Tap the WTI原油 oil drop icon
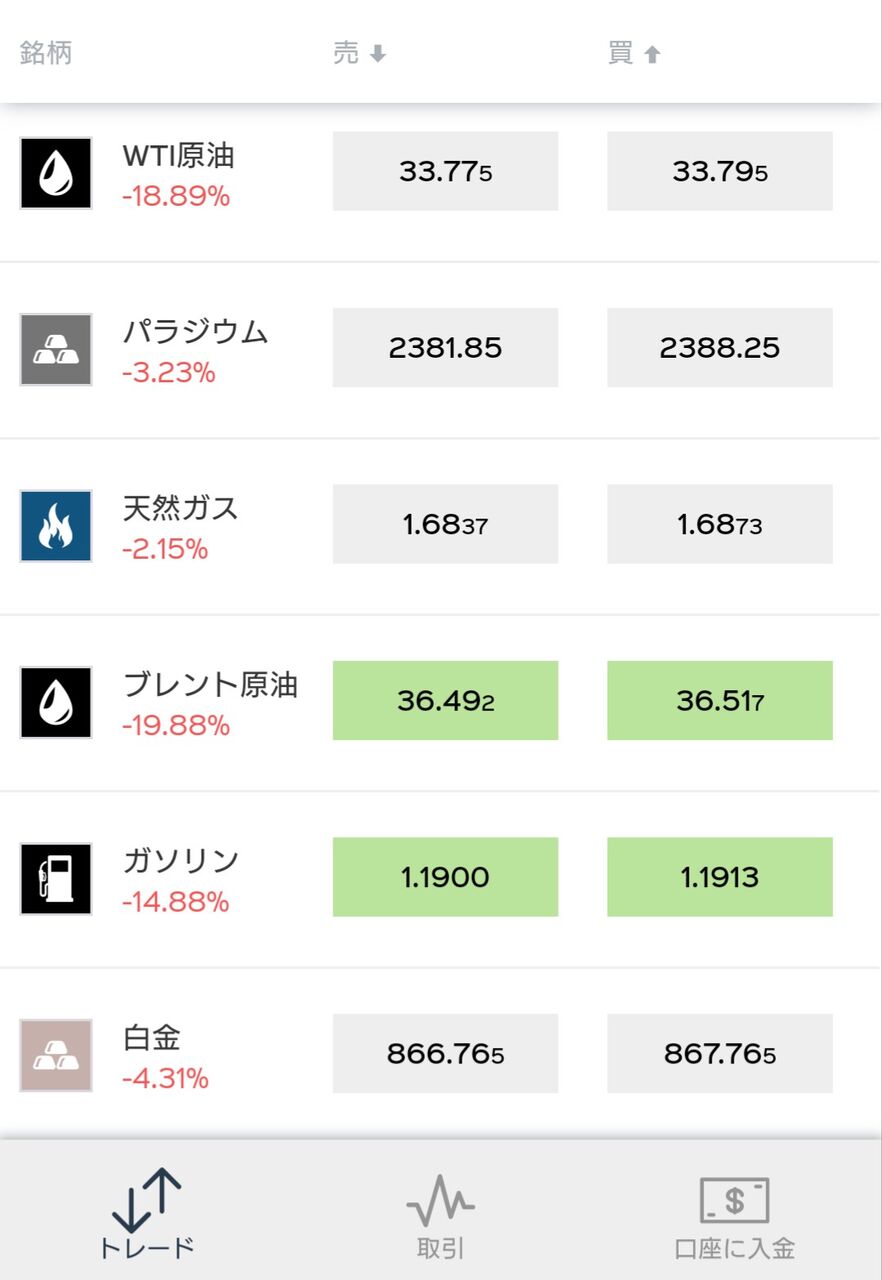Viewport: 882px width, 1280px height. tap(56, 173)
